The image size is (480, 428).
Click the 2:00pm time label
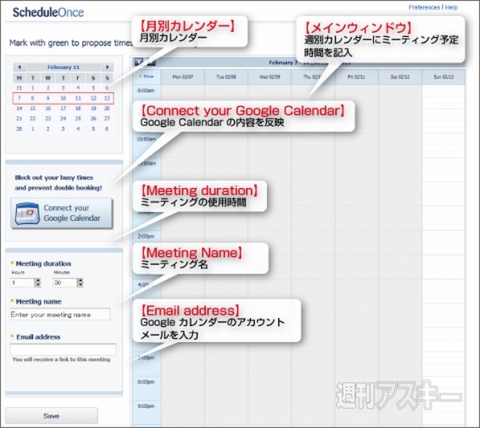click(x=146, y=236)
